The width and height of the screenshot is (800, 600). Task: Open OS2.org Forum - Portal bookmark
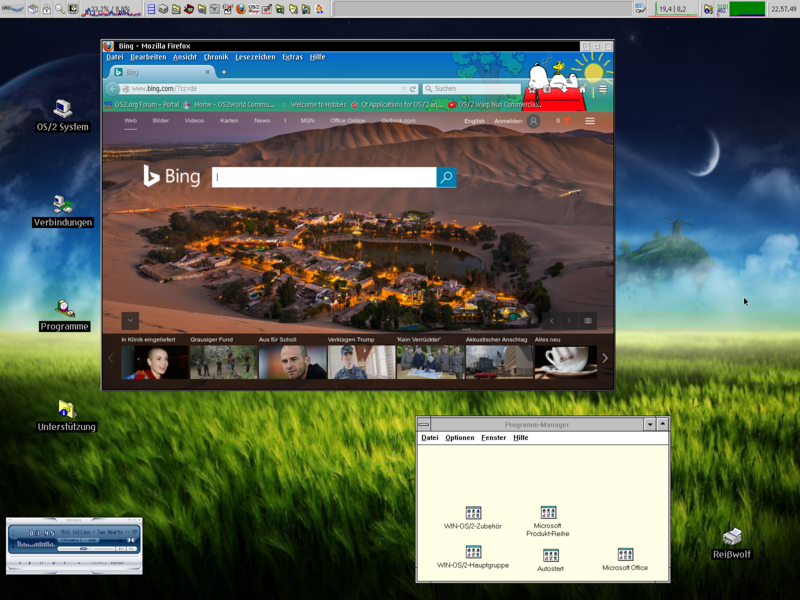click(x=142, y=105)
